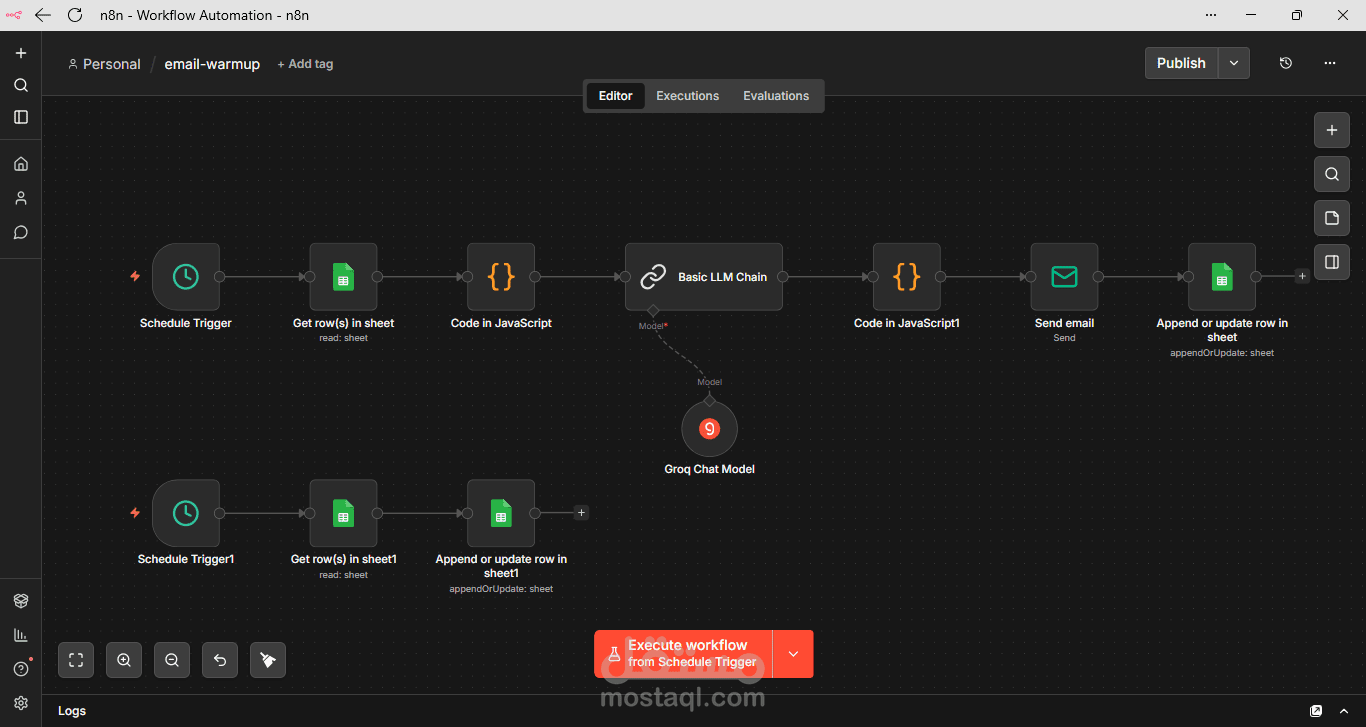Screen dimensions: 1366x727
Task: Open workflow history clock icon
Action: point(1286,63)
